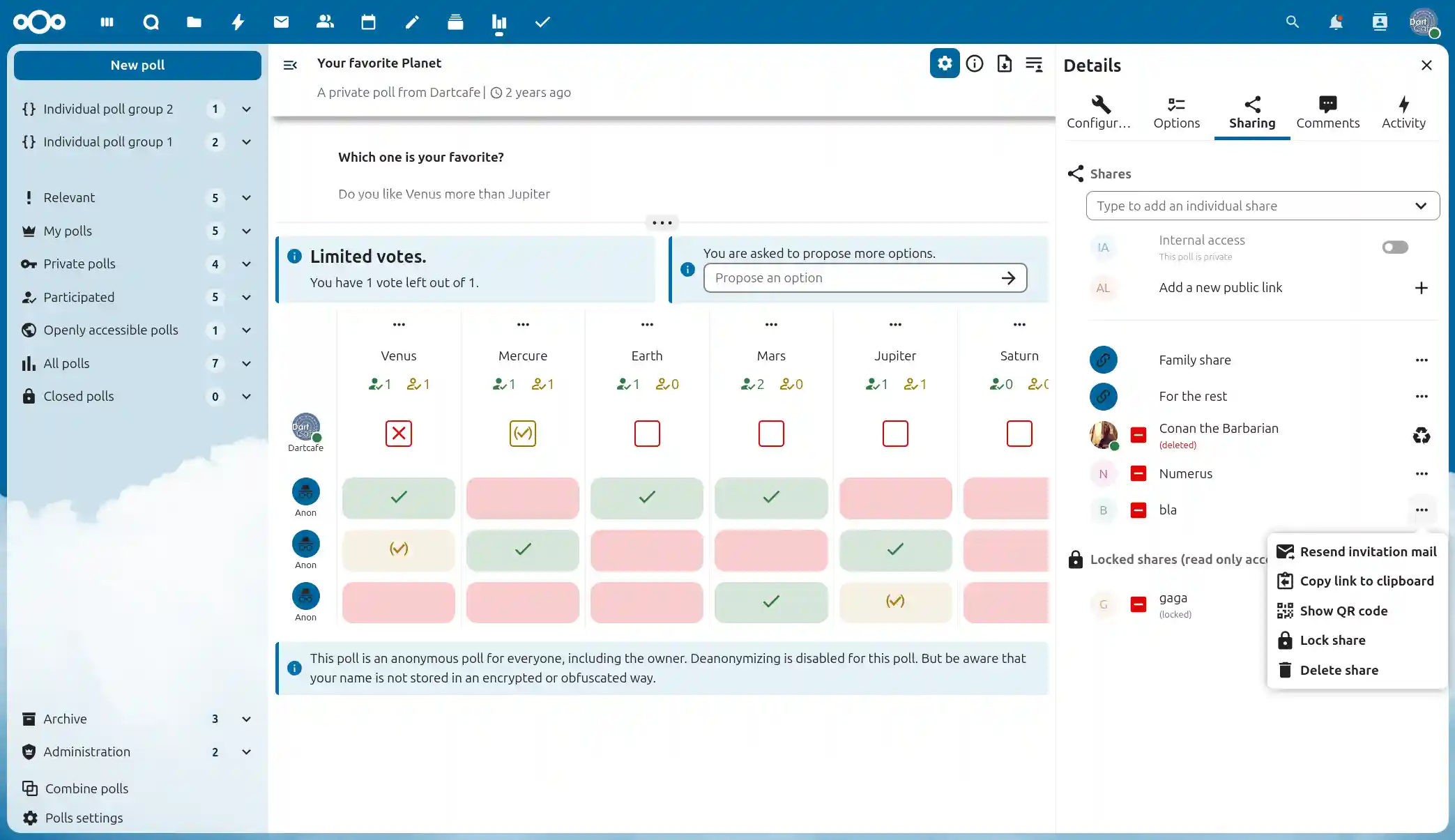Select Delete share from the menu
Screen dimensions: 1455x840
pos(1339,670)
